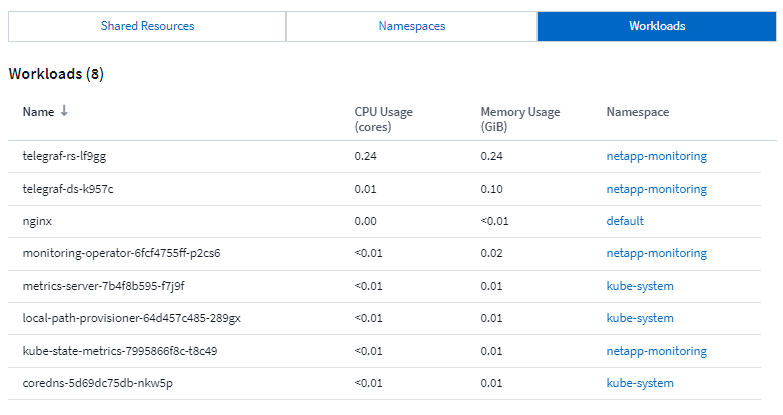This screenshot has width=783, height=415.
Task: Open kube-system link for coredns row
Action: click(x=640, y=383)
